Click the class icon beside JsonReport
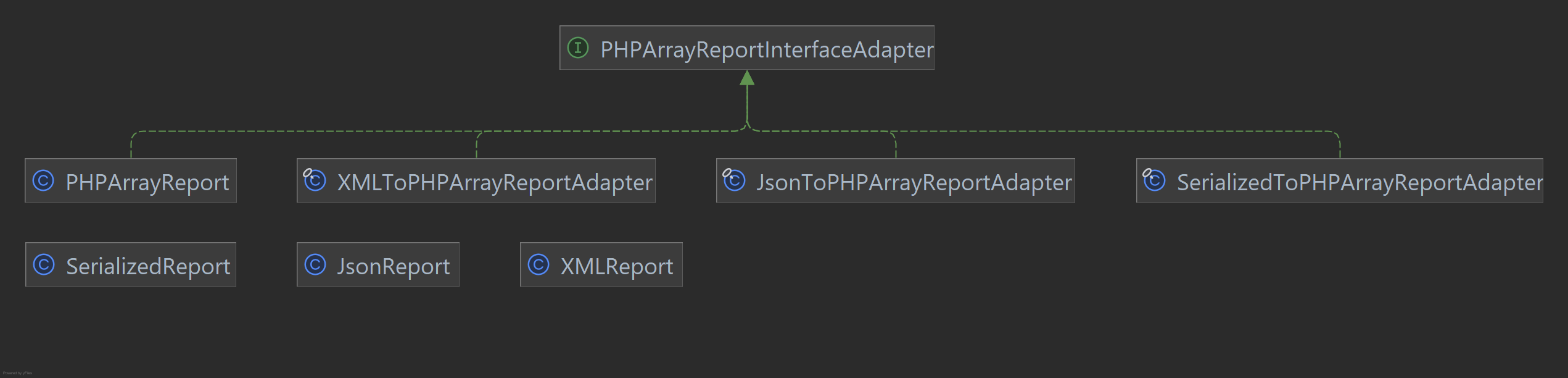Screen dimensions: 1568x378 315,265
